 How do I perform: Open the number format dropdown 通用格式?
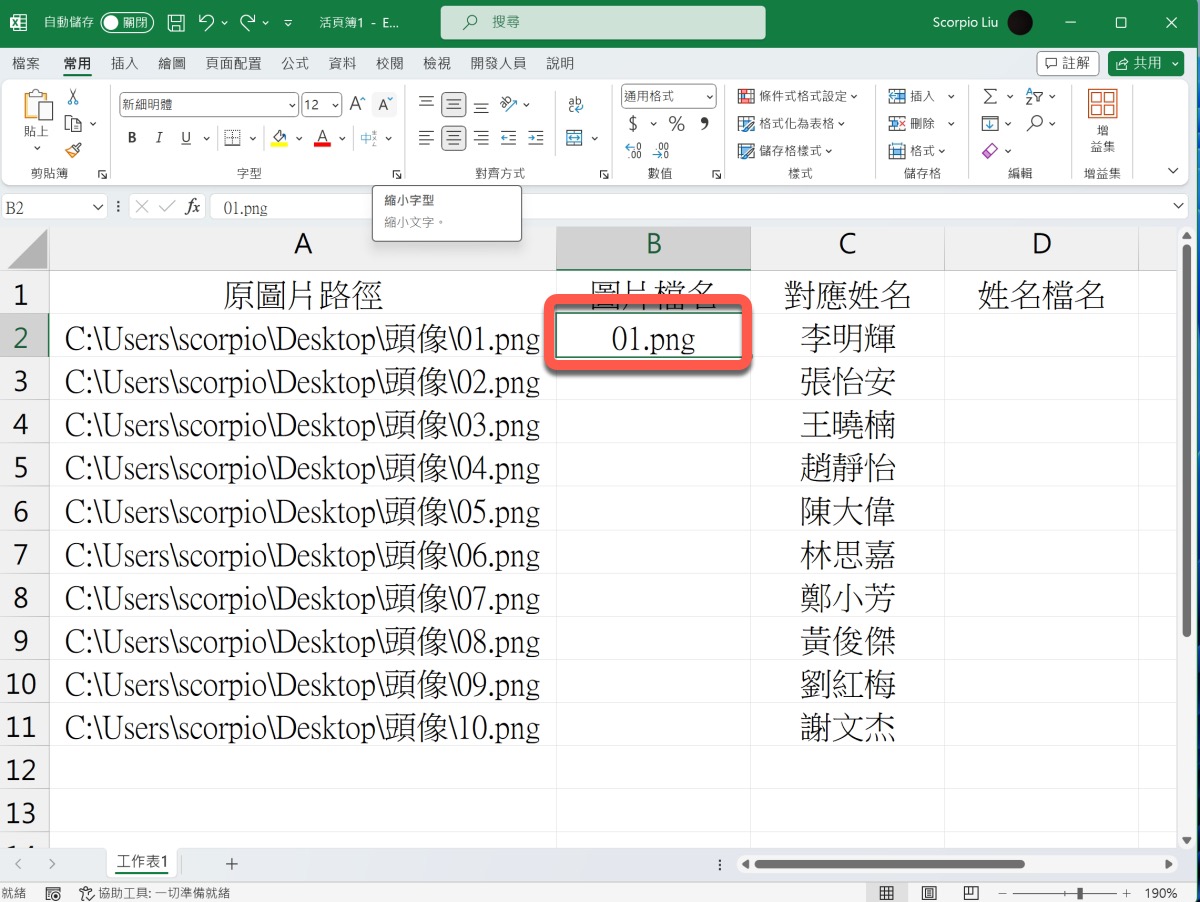710,97
